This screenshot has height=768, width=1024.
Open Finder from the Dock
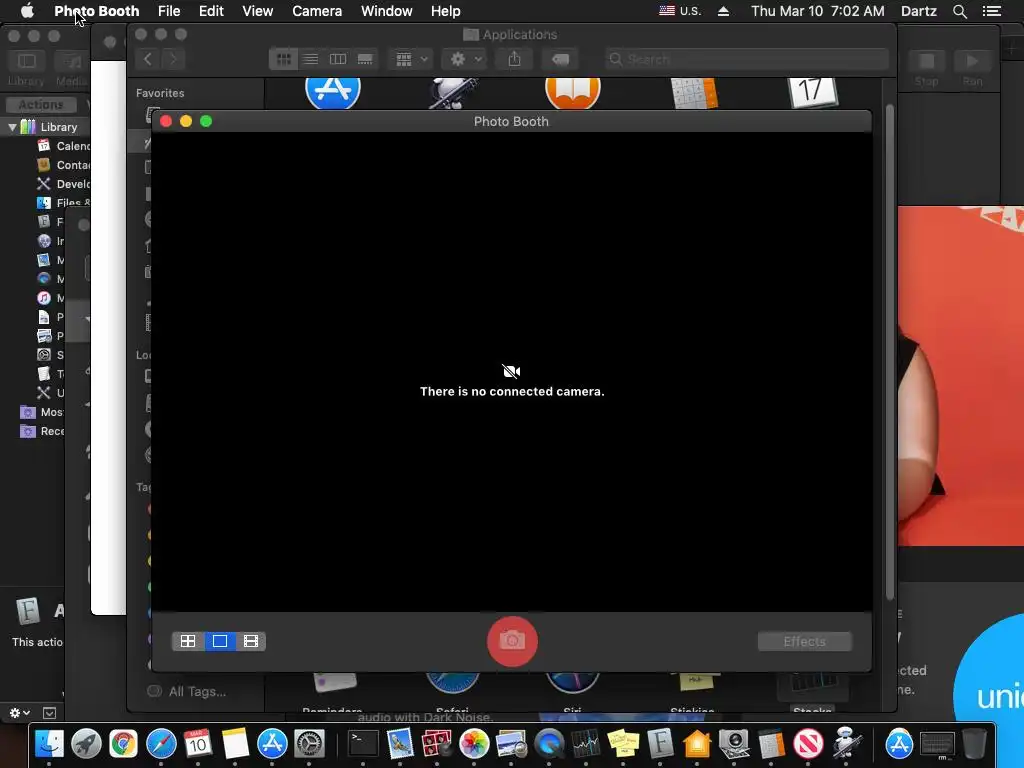point(50,743)
